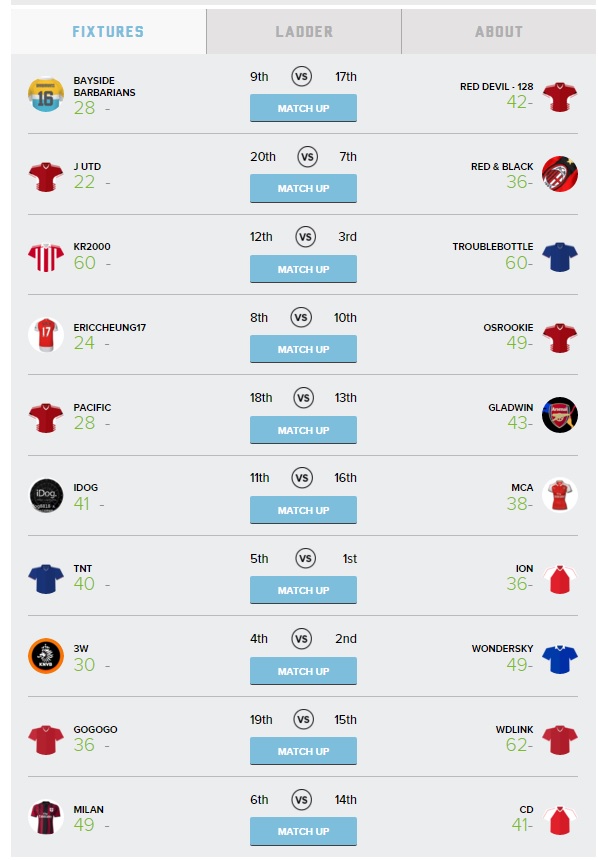Click the Osrookie team name
Viewport: 598px width, 860px height.
[x=508, y=327]
